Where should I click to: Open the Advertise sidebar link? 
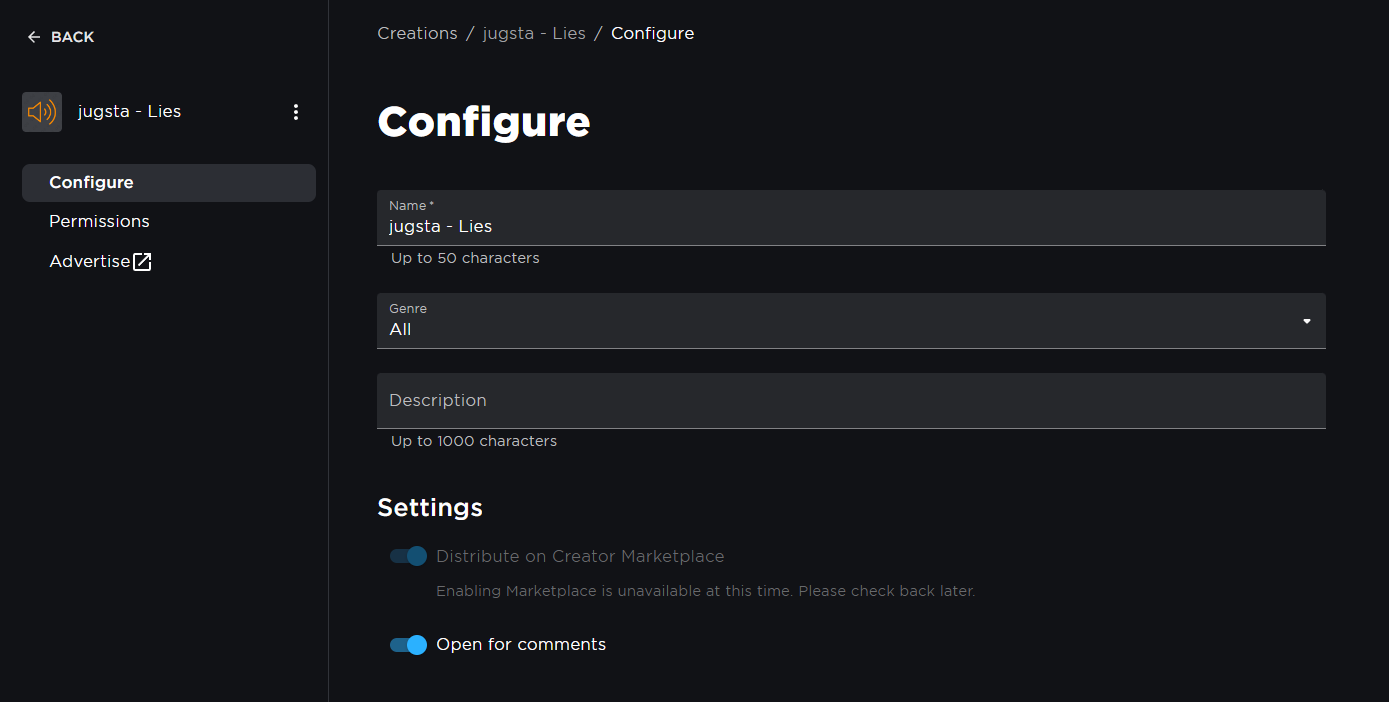point(90,261)
